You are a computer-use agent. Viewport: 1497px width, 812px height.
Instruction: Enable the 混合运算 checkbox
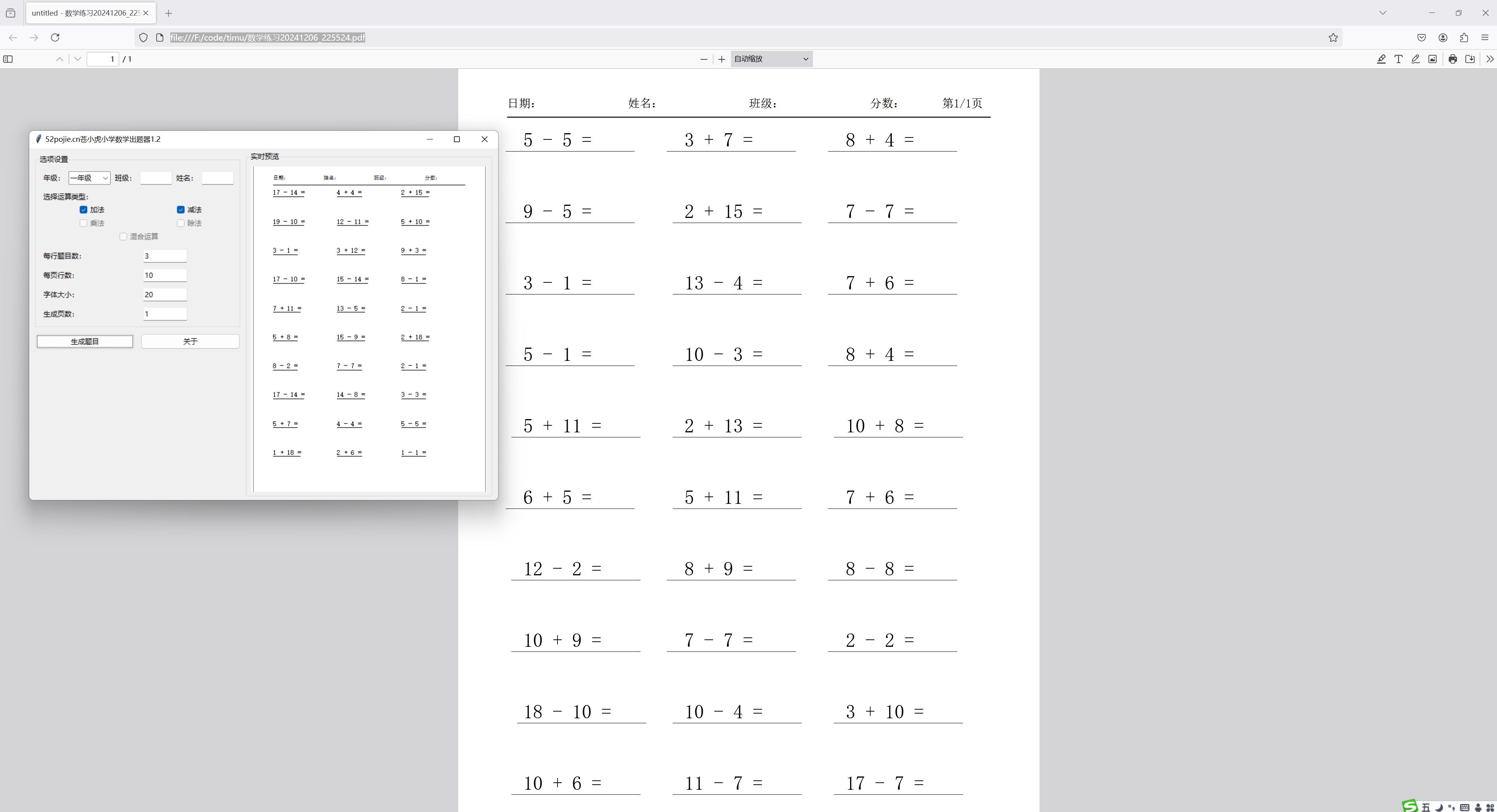pyautogui.click(x=123, y=236)
